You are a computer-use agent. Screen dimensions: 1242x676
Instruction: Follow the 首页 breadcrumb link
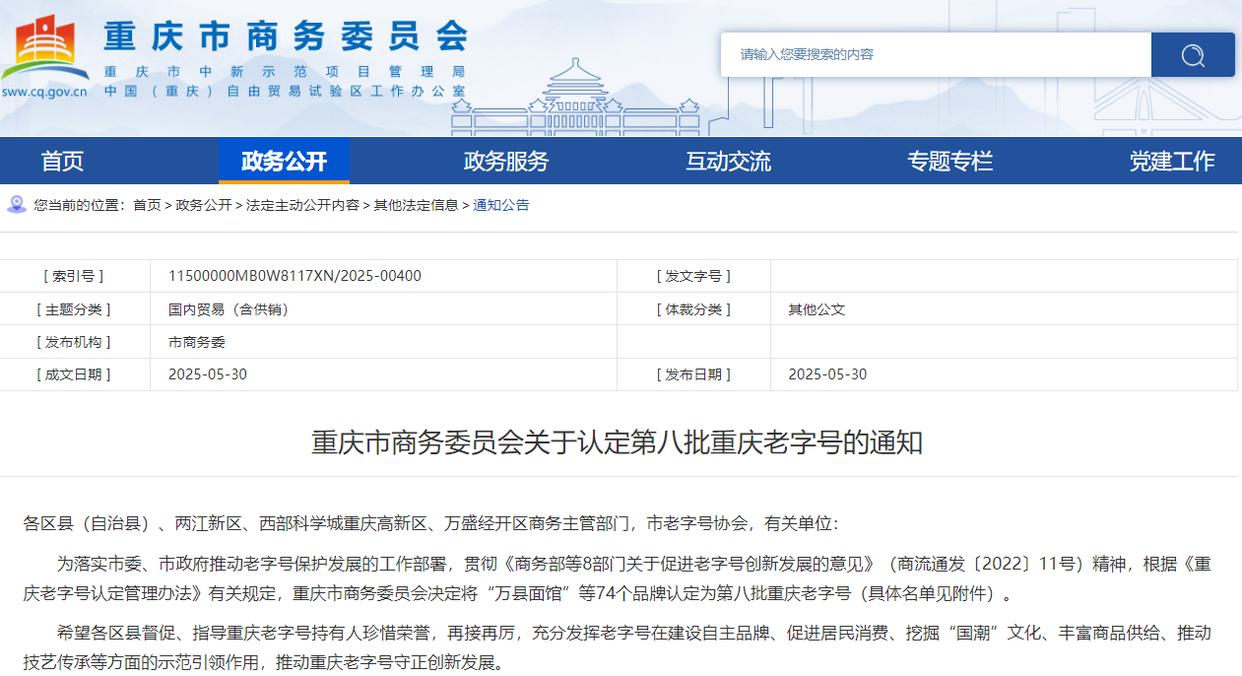(x=147, y=205)
